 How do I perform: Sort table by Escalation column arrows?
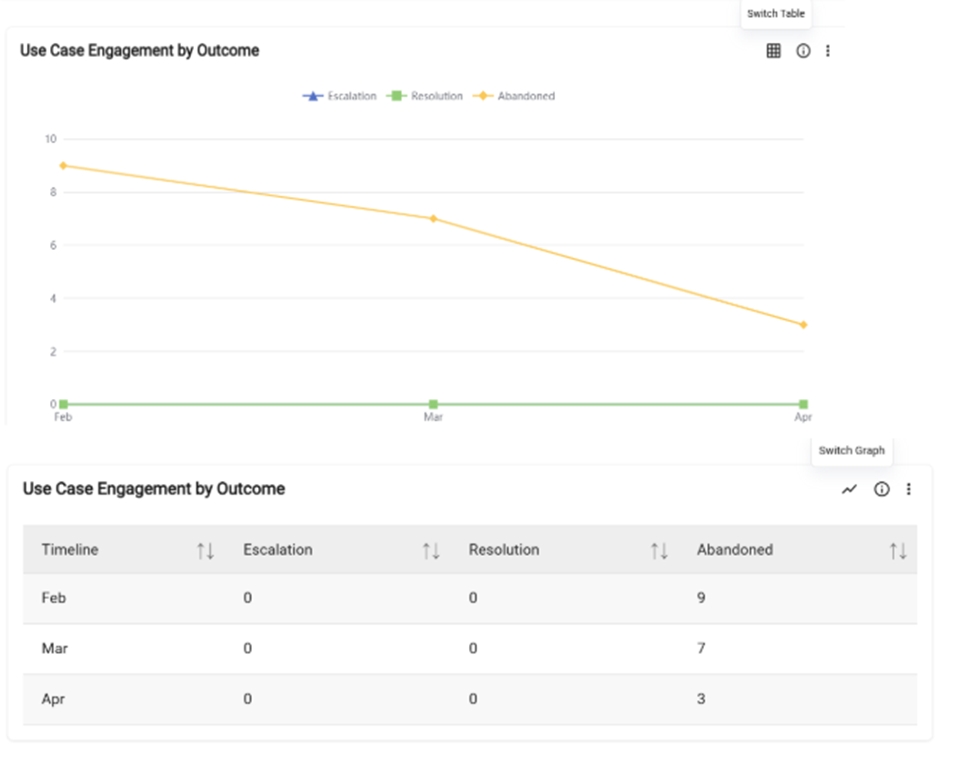431,550
